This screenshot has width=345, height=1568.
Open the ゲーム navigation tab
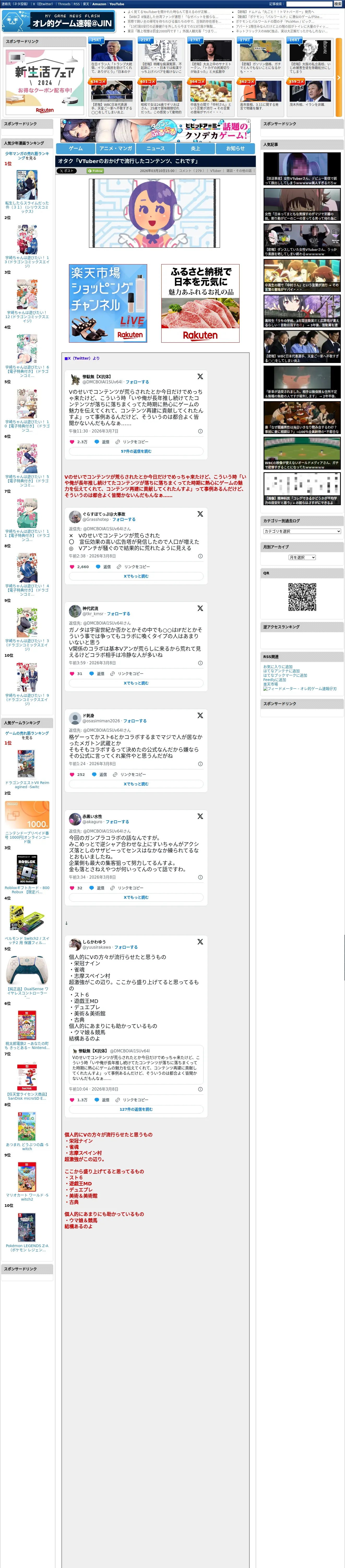click(x=76, y=148)
